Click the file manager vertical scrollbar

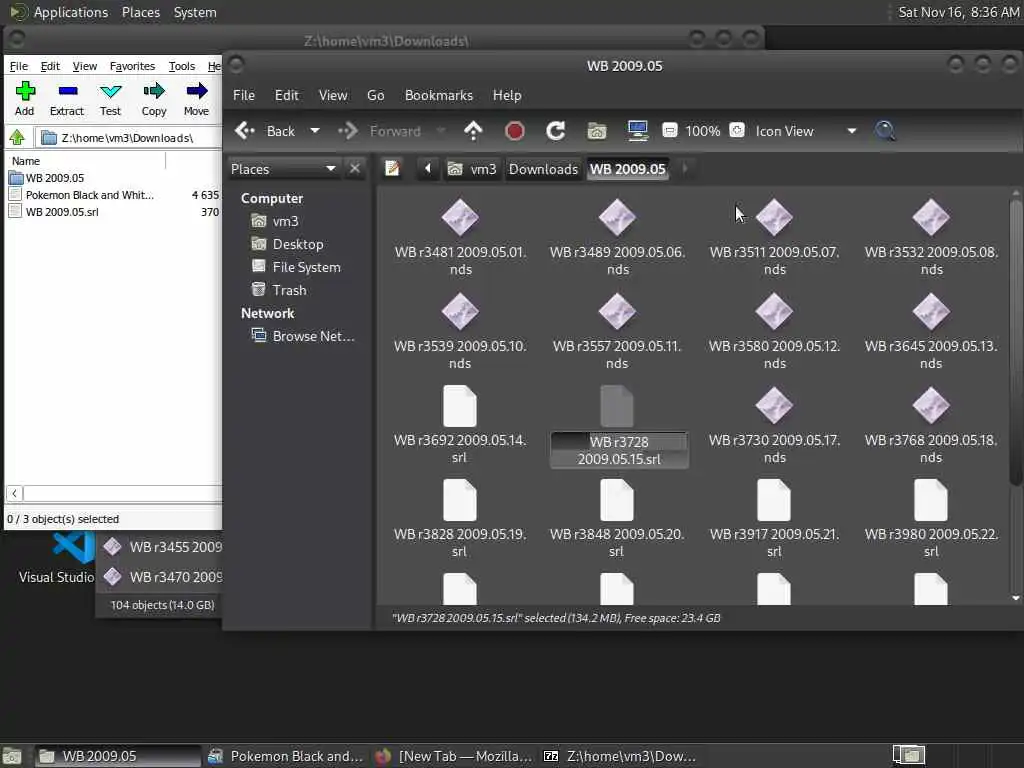(1016, 343)
